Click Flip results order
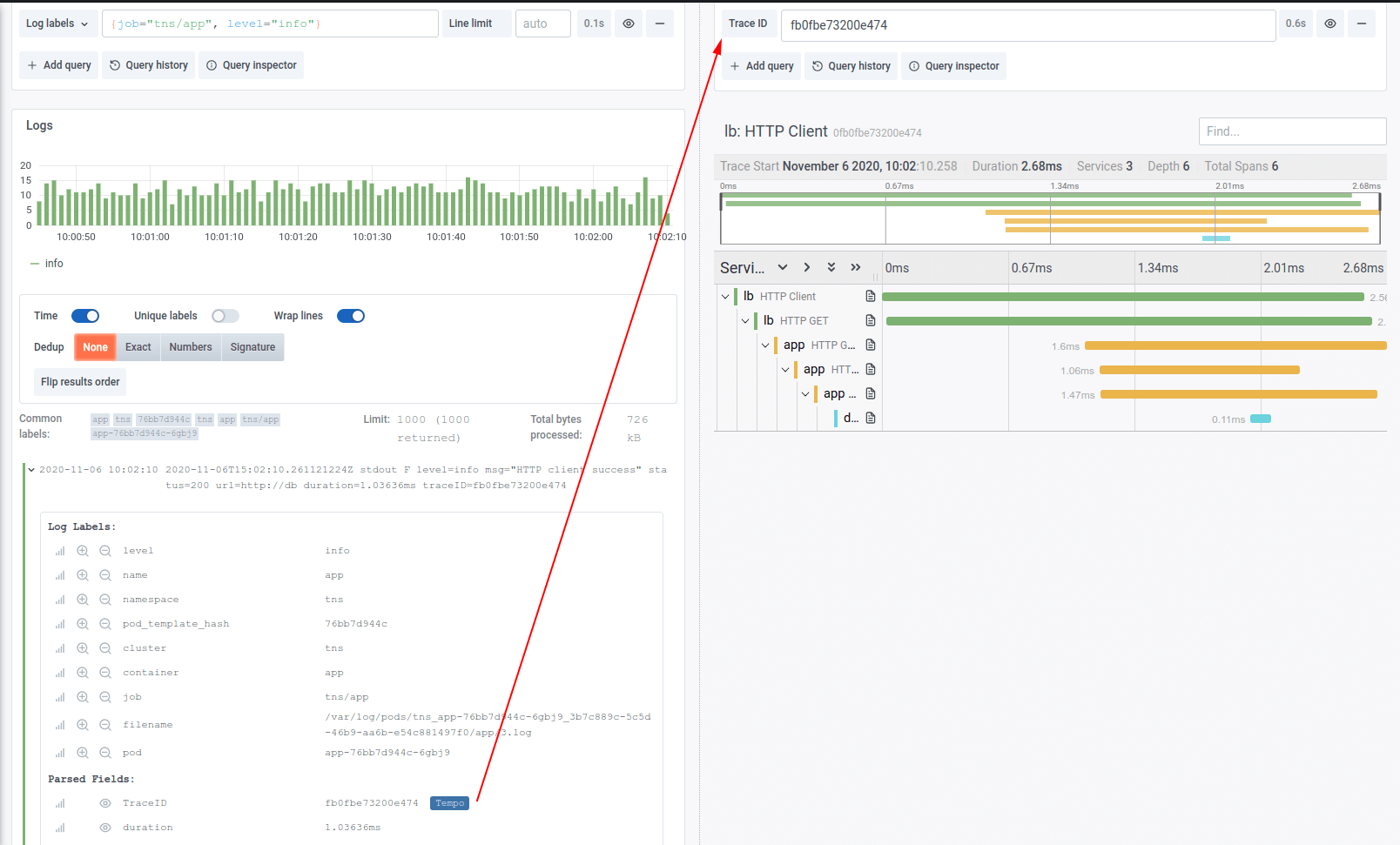Viewport: 1400px width, 845px height. point(79,381)
